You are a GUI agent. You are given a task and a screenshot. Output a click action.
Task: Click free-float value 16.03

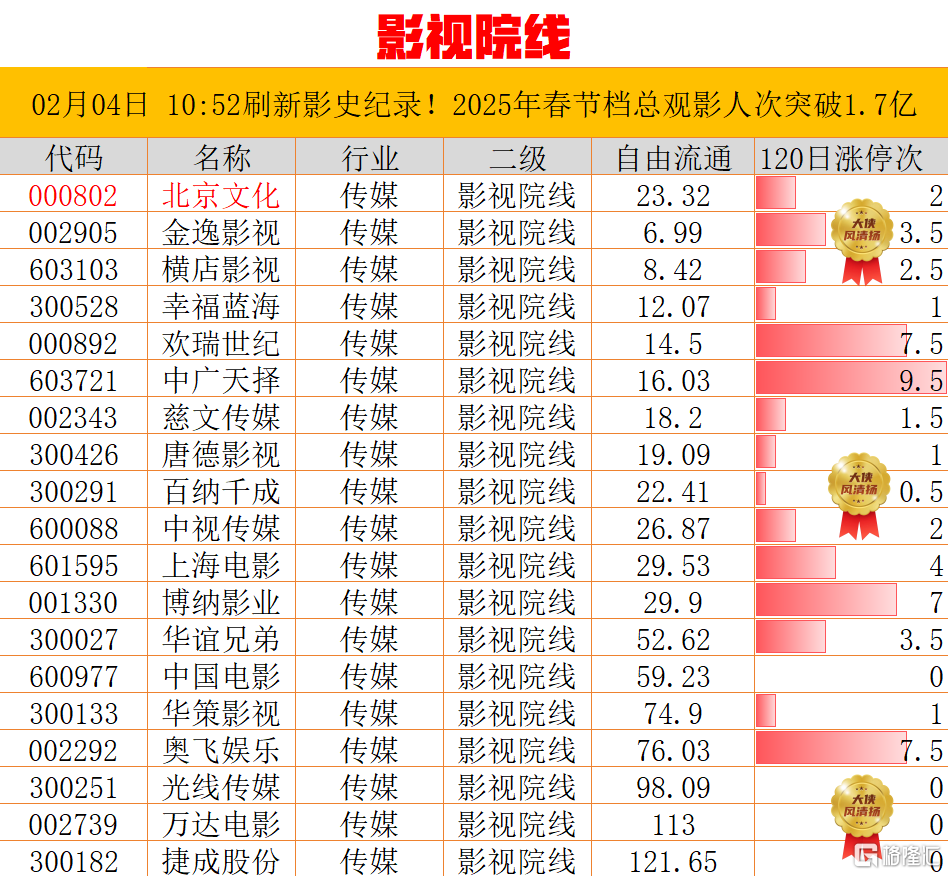pyautogui.click(x=673, y=381)
